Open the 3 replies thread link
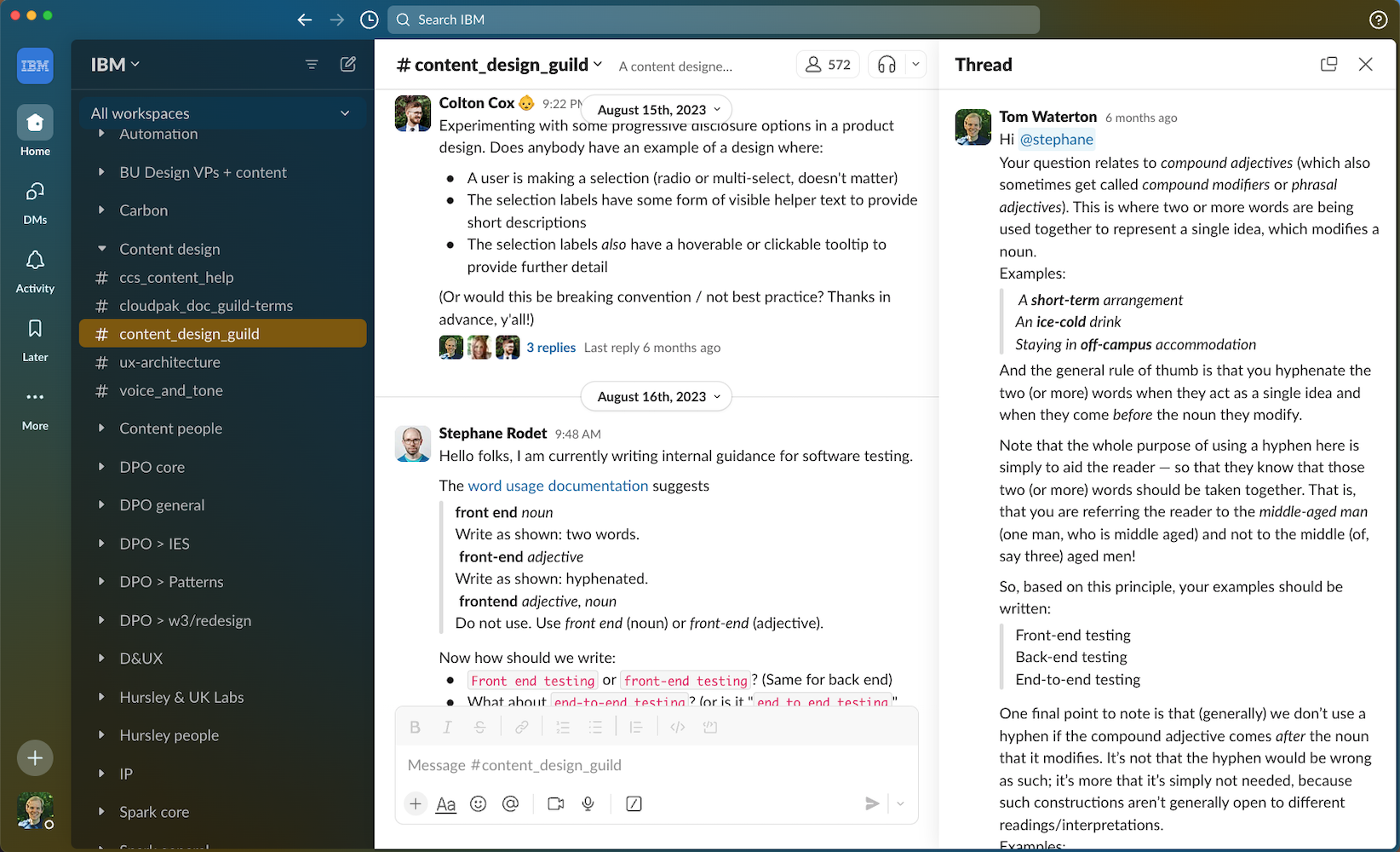 551,348
